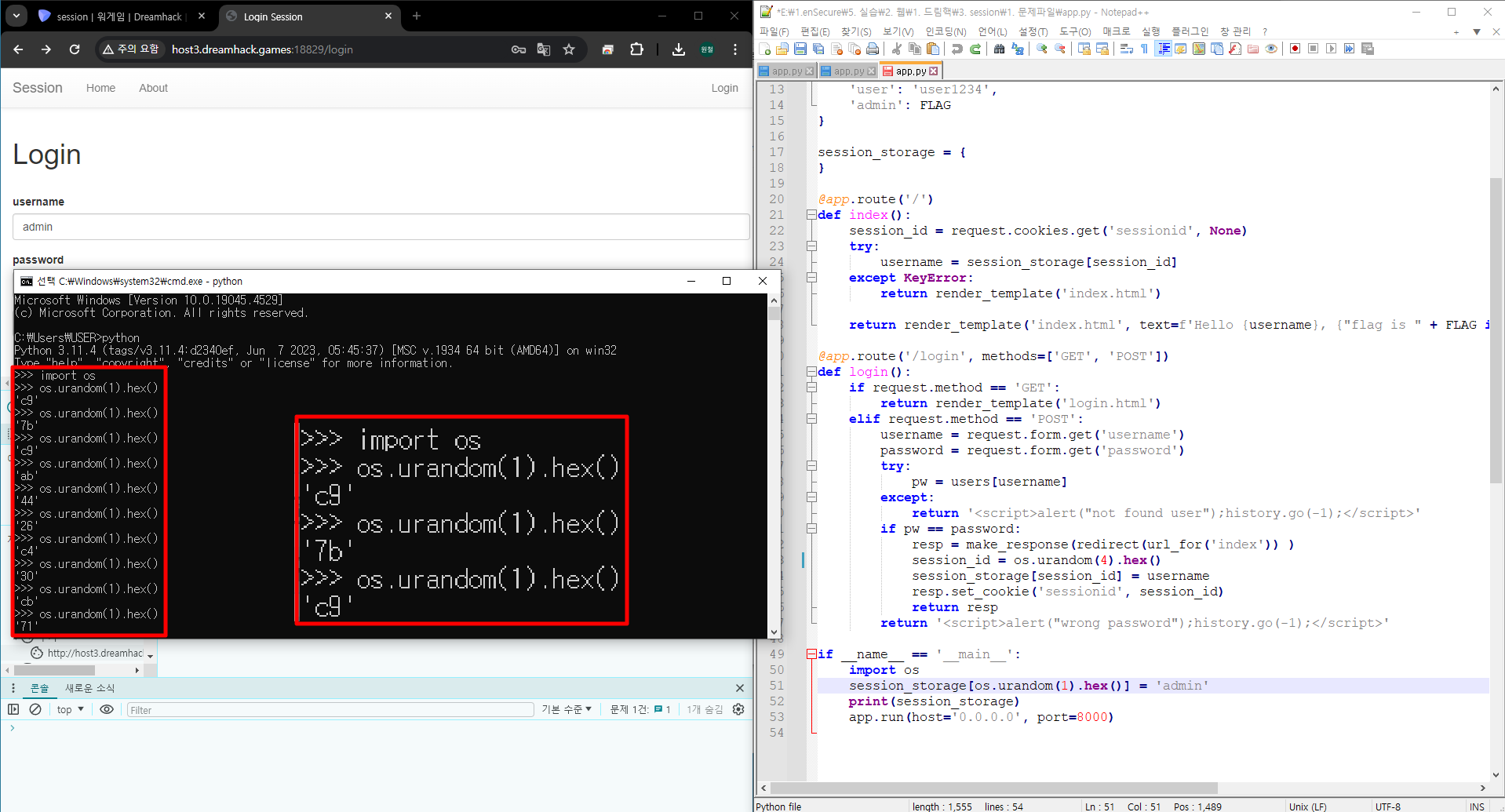The height and width of the screenshot is (812, 1505).
Task: Click the Open file folder icon in Notepad++
Action: 782,49
